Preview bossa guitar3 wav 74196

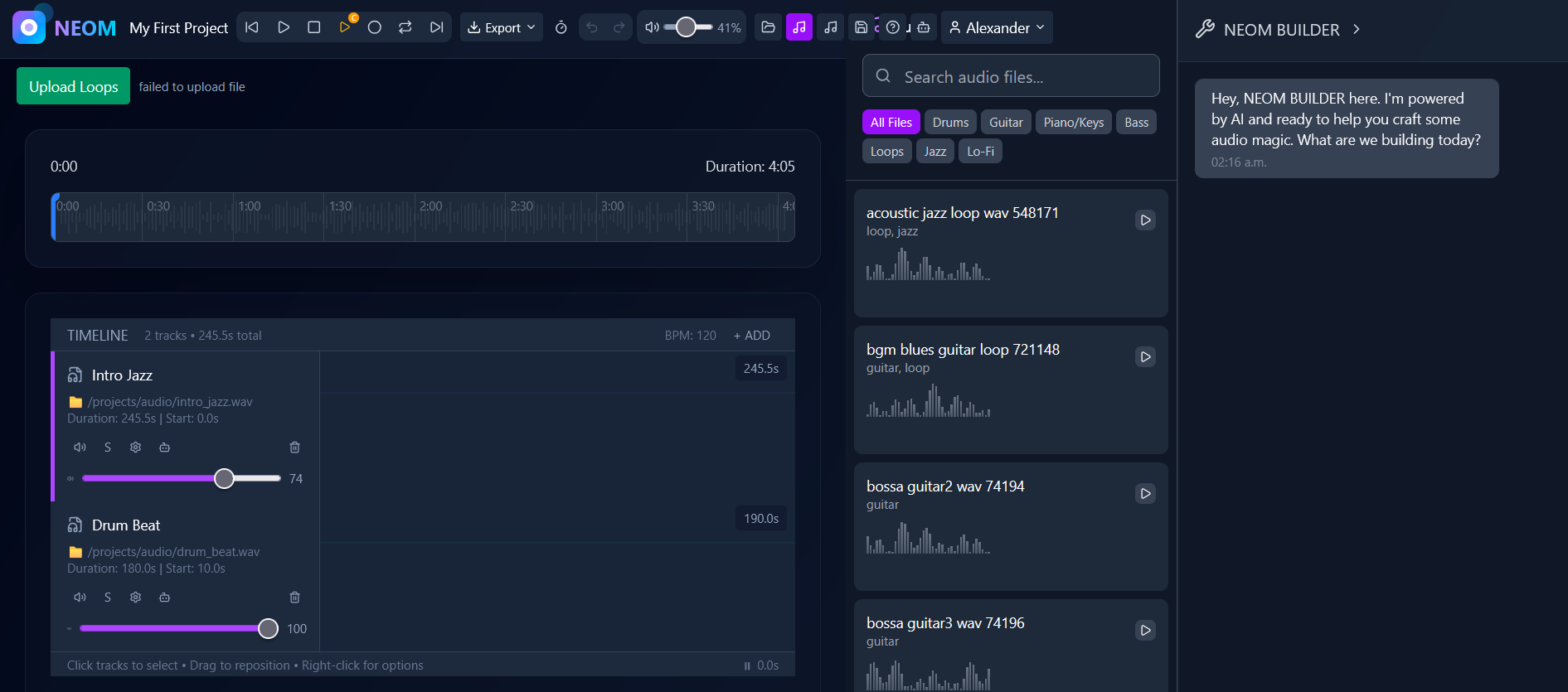(1145, 631)
